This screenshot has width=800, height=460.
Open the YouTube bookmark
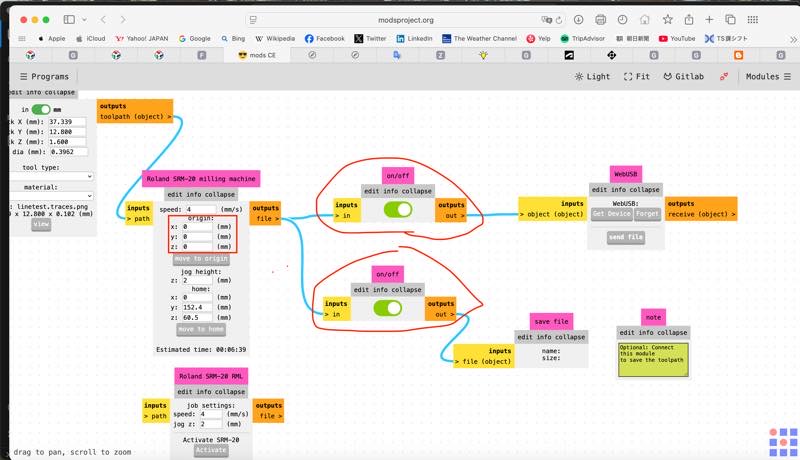(677, 38)
